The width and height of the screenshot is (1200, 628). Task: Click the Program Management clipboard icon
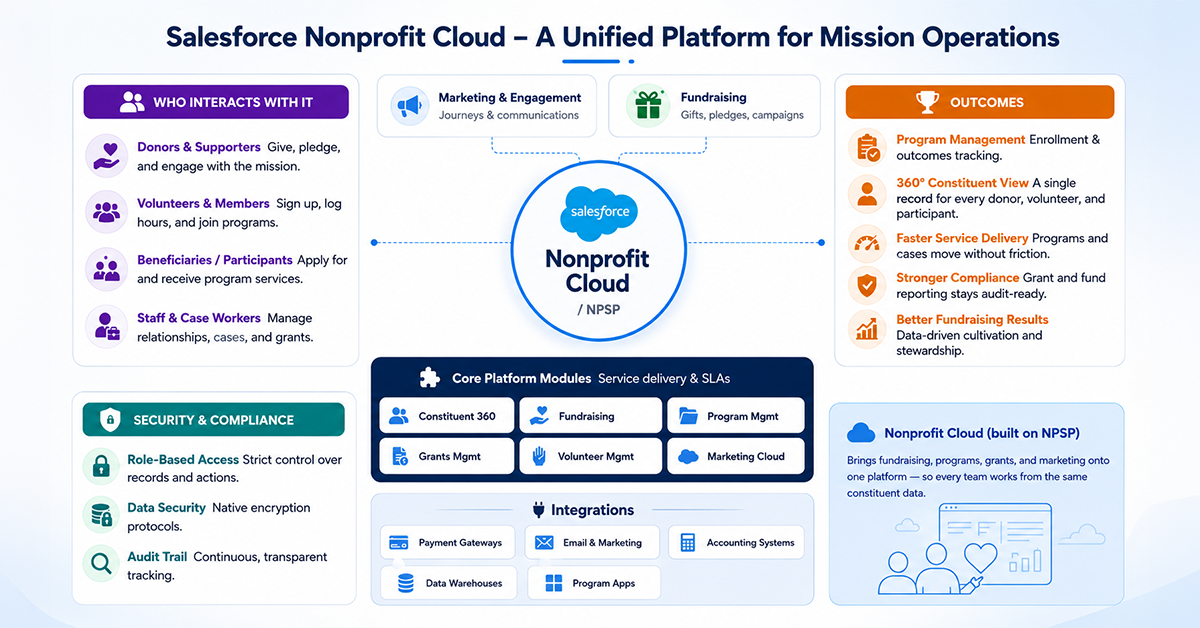(867, 148)
